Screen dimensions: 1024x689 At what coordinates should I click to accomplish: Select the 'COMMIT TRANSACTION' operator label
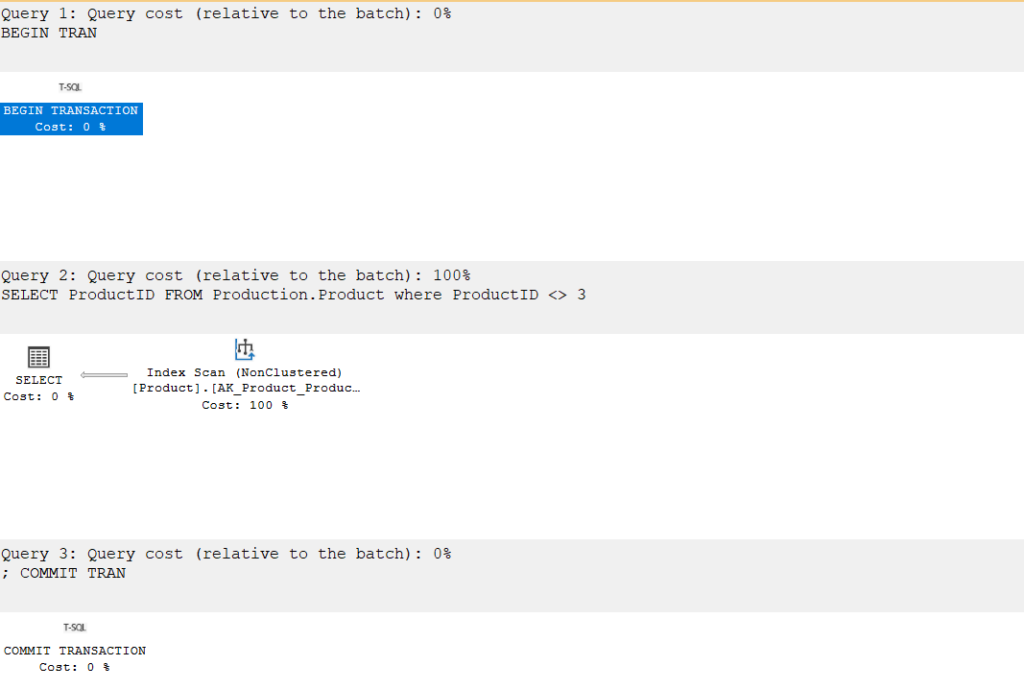[x=75, y=651]
